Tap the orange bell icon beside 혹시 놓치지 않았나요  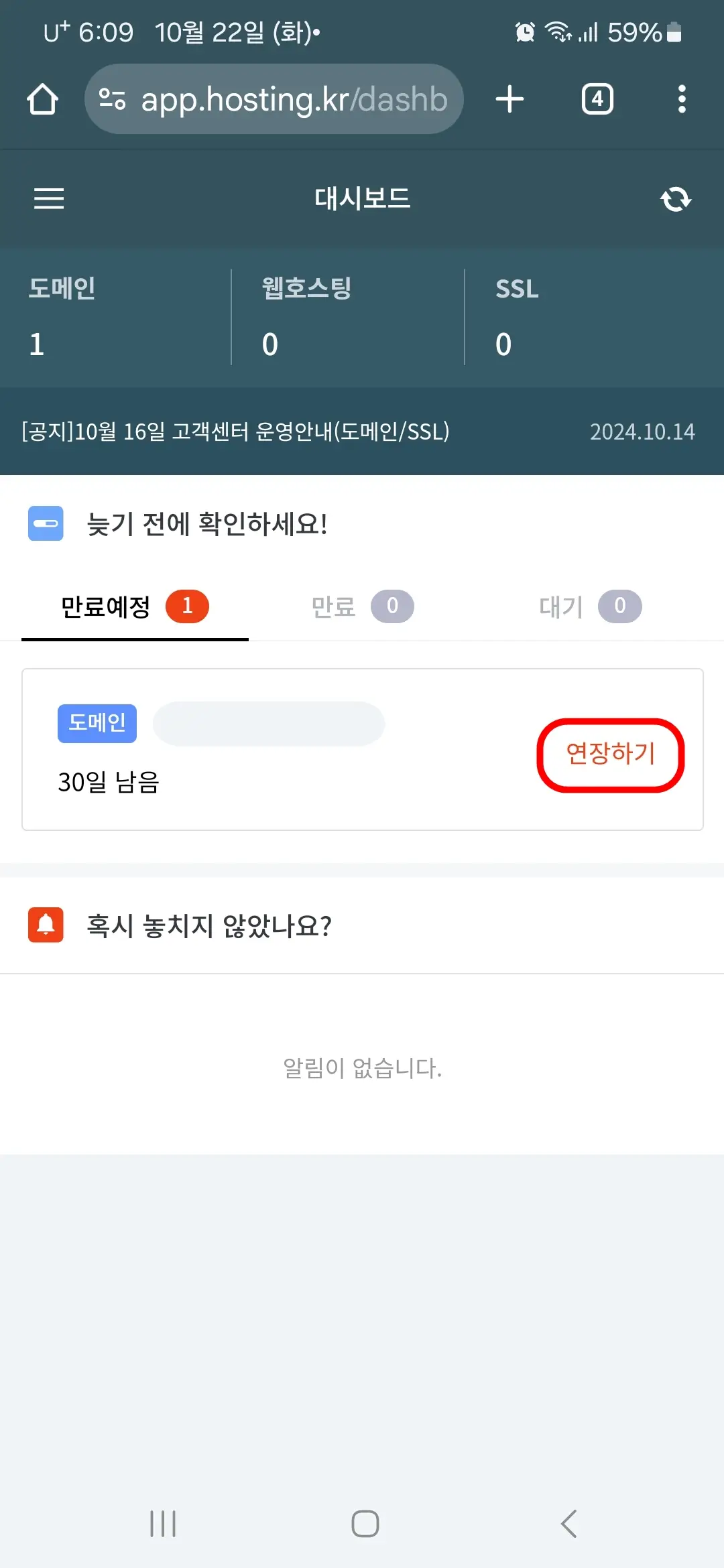pyautogui.click(x=44, y=925)
